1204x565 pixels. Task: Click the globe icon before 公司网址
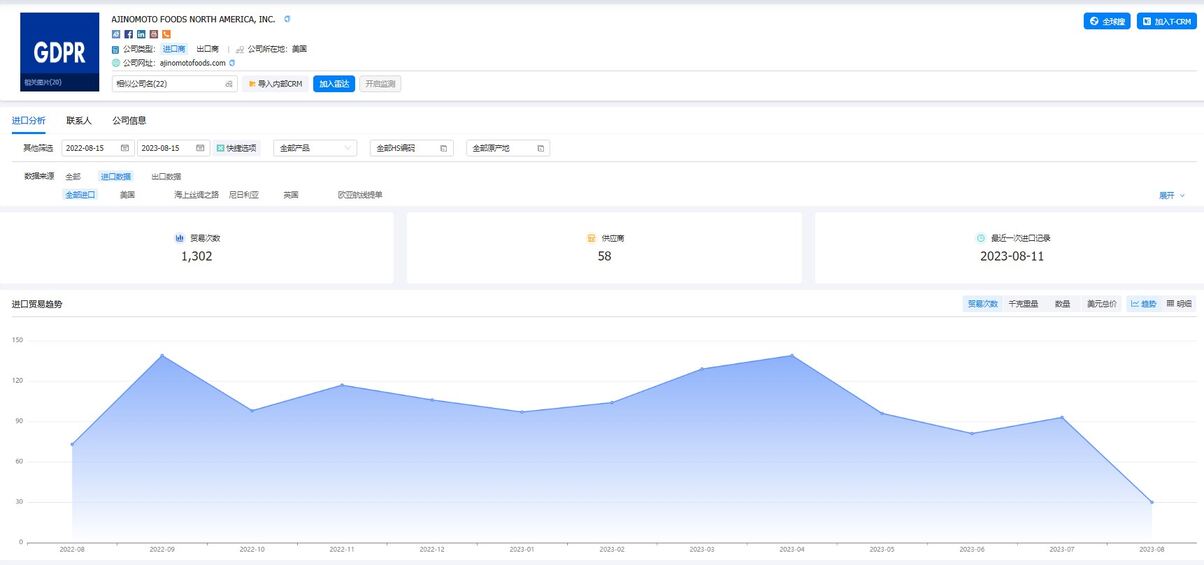[116, 63]
